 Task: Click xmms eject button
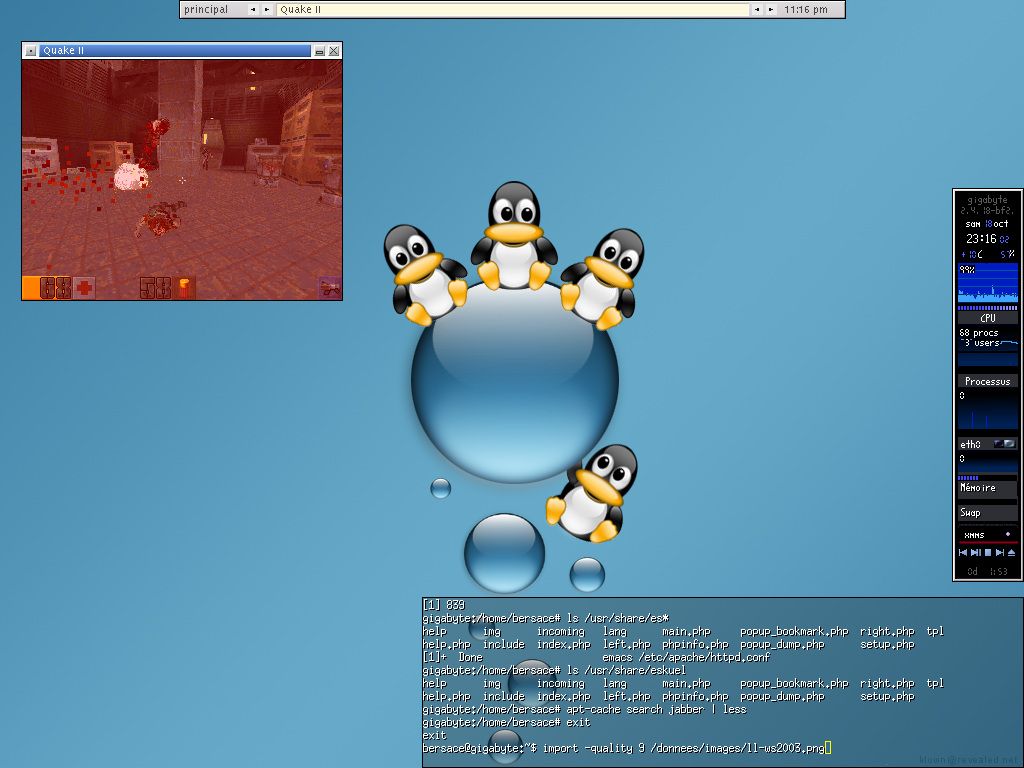1012,552
